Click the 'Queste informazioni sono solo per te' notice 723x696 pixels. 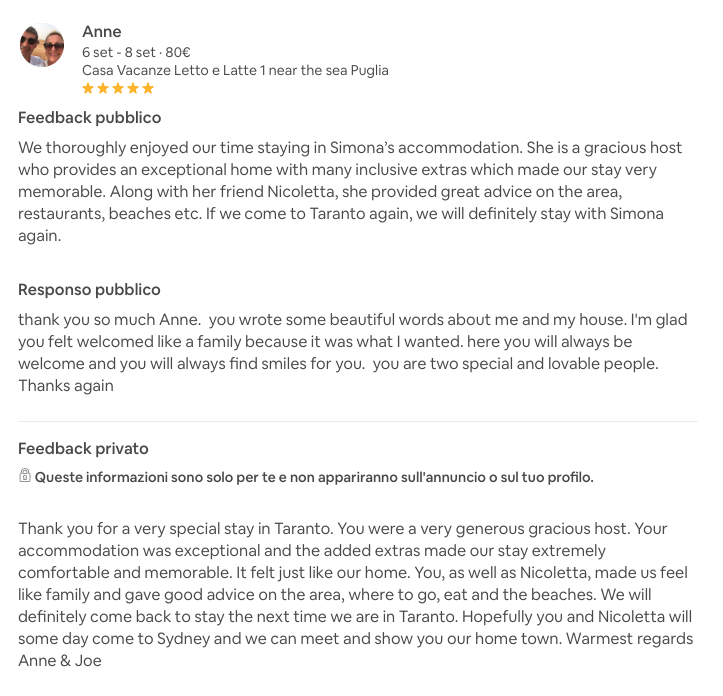(x=314, y=477)
